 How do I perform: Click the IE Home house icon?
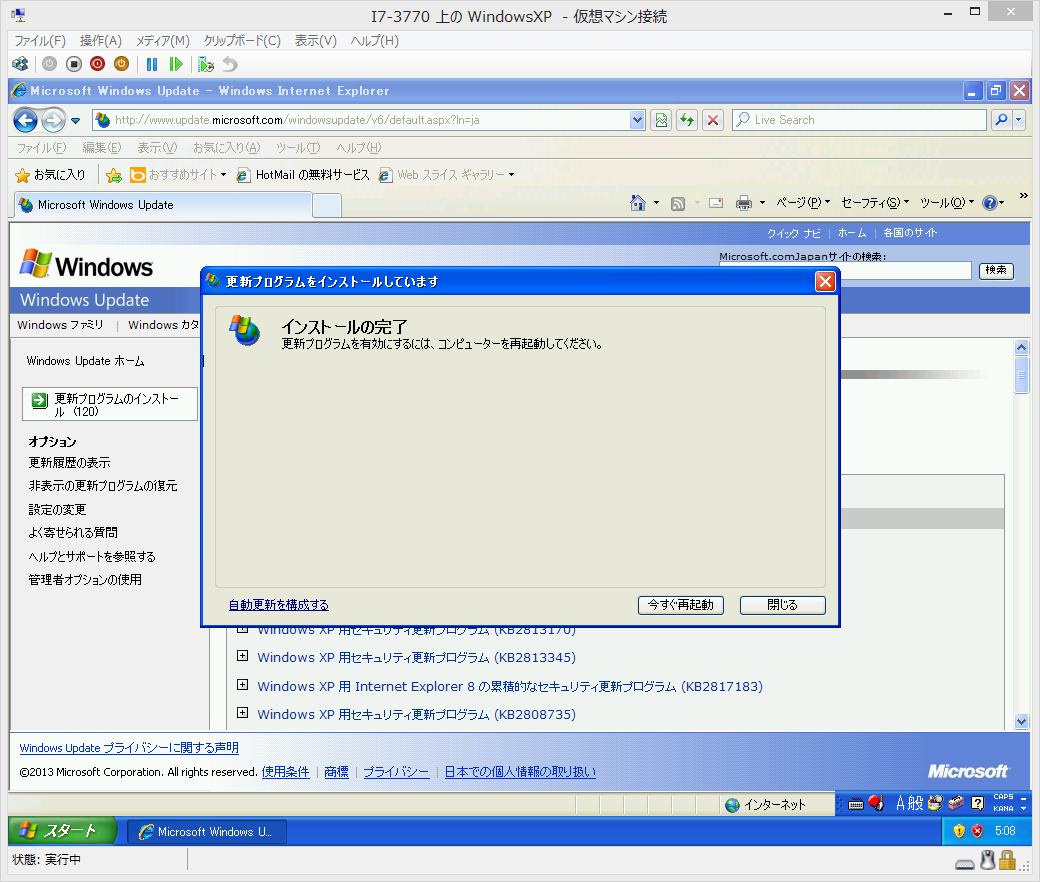coord(638,203)
